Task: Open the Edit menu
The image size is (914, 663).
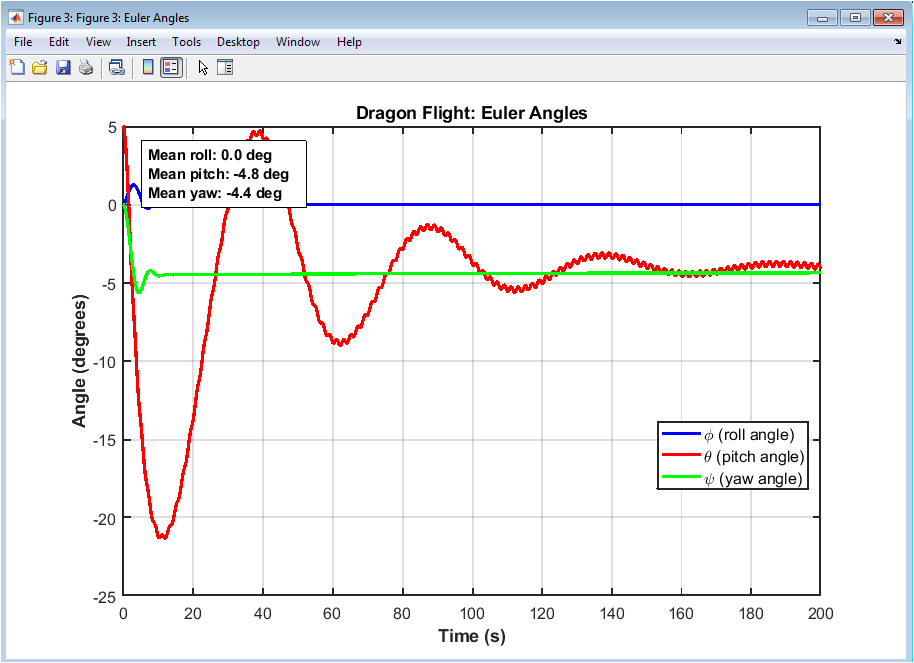Action: pyautogui.click(x=59, y=42)
